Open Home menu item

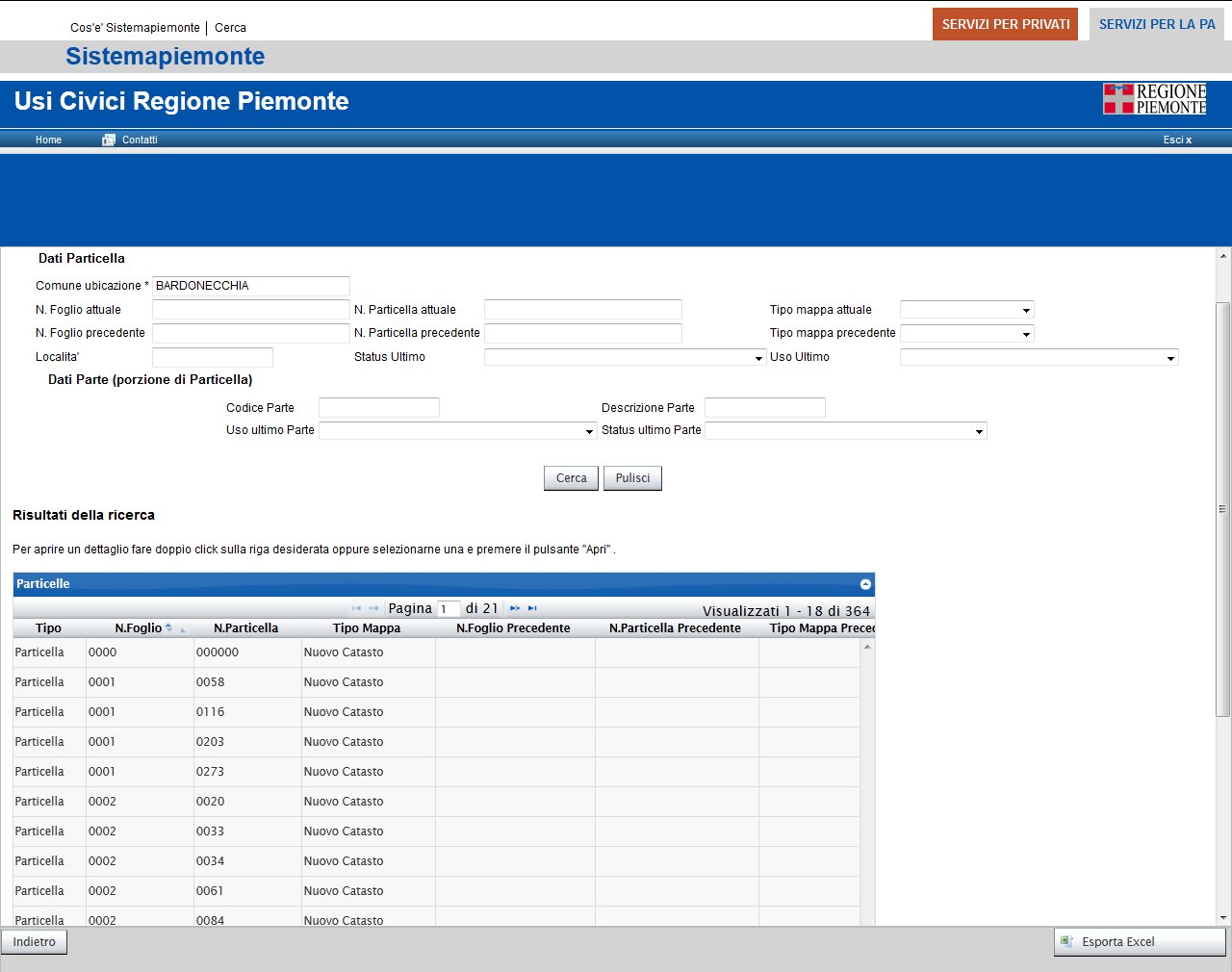tap(48, 140)
